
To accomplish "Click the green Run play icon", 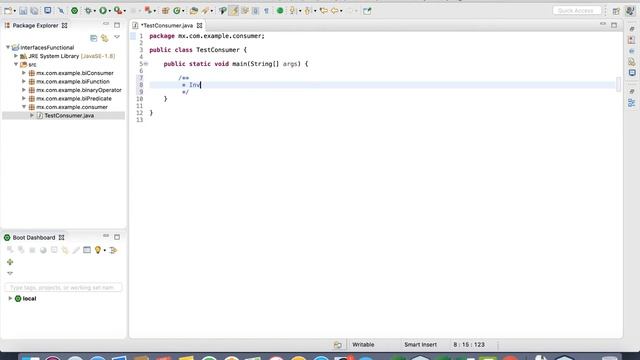I will (103, 11).
